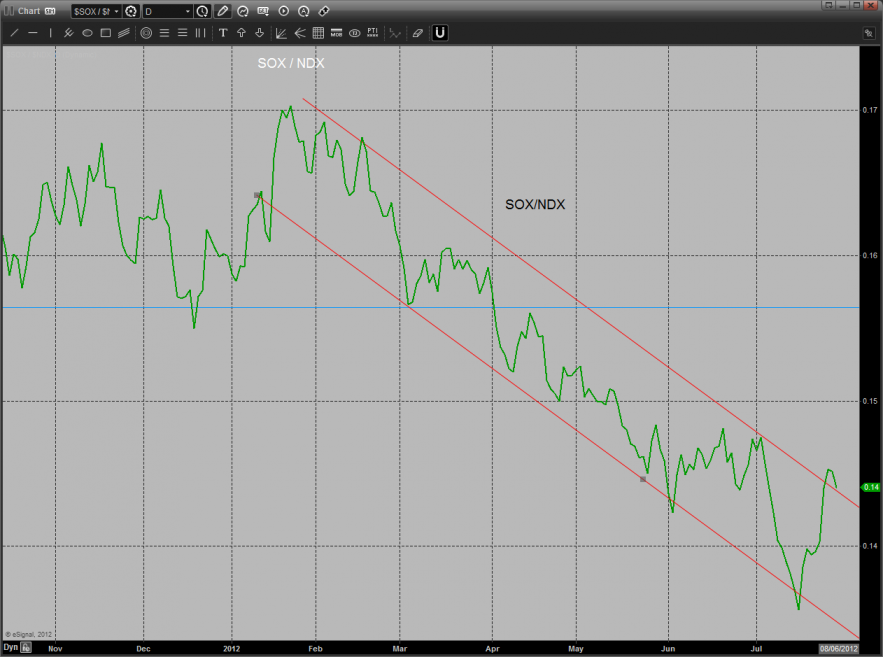The width and height of the screenshot is (883, 657).
Task: Toggle the magnet snap U button
Action: (x=440, y=33)
